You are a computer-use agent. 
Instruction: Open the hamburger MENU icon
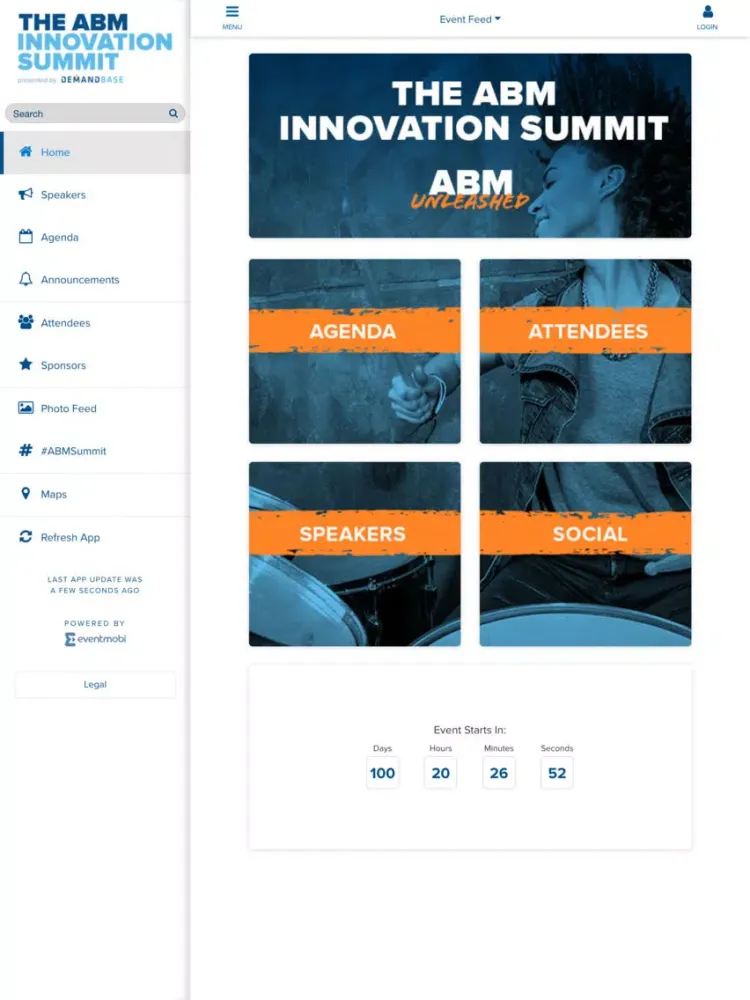click(232, 11)
